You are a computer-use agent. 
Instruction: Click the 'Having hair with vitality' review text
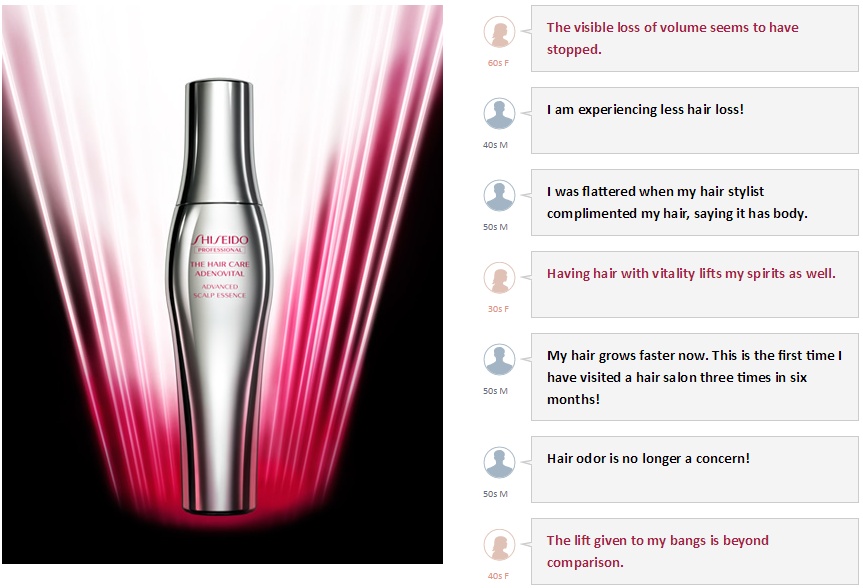[691, 274]
